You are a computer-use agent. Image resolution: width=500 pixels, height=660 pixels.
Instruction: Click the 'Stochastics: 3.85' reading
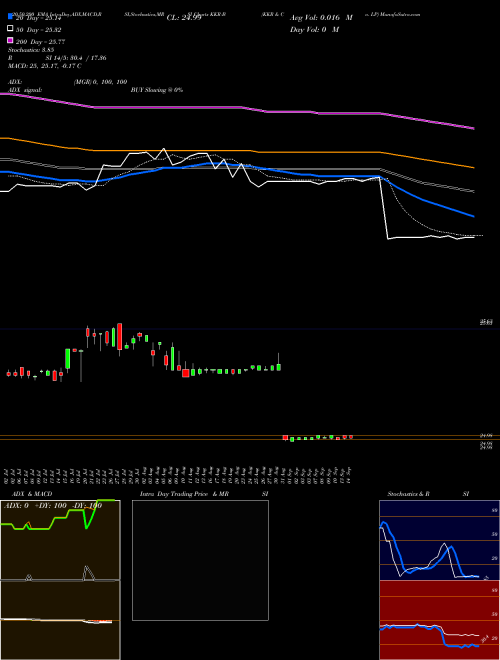coord(31,50)
